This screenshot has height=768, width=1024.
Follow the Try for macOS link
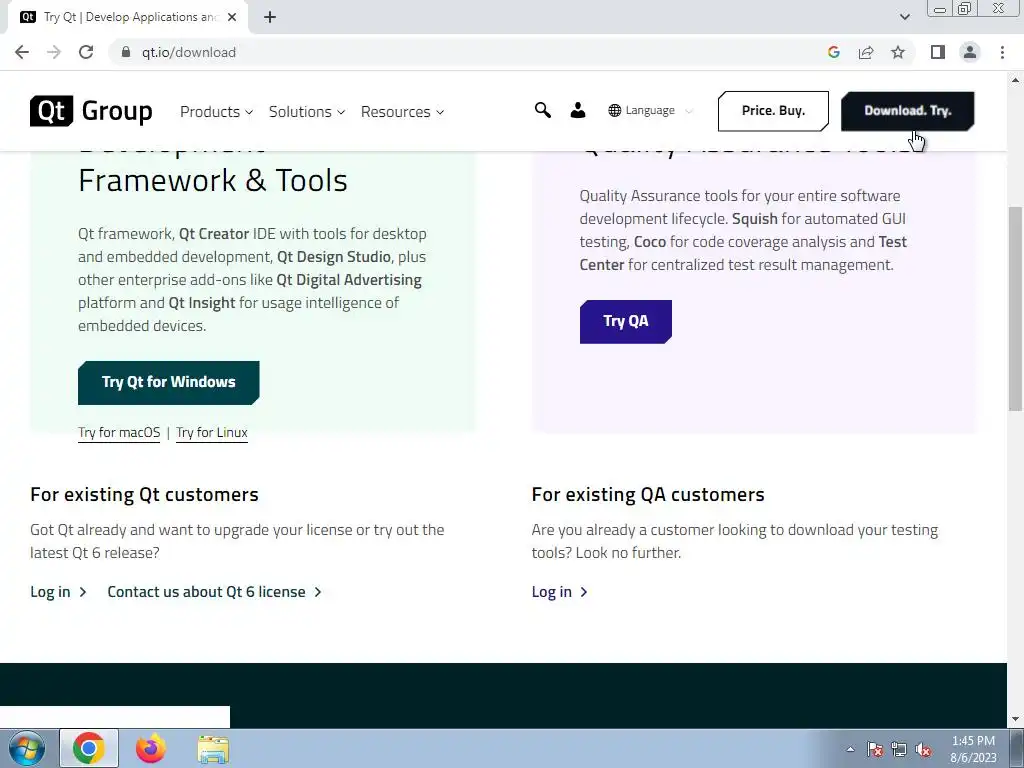(119, 432)
